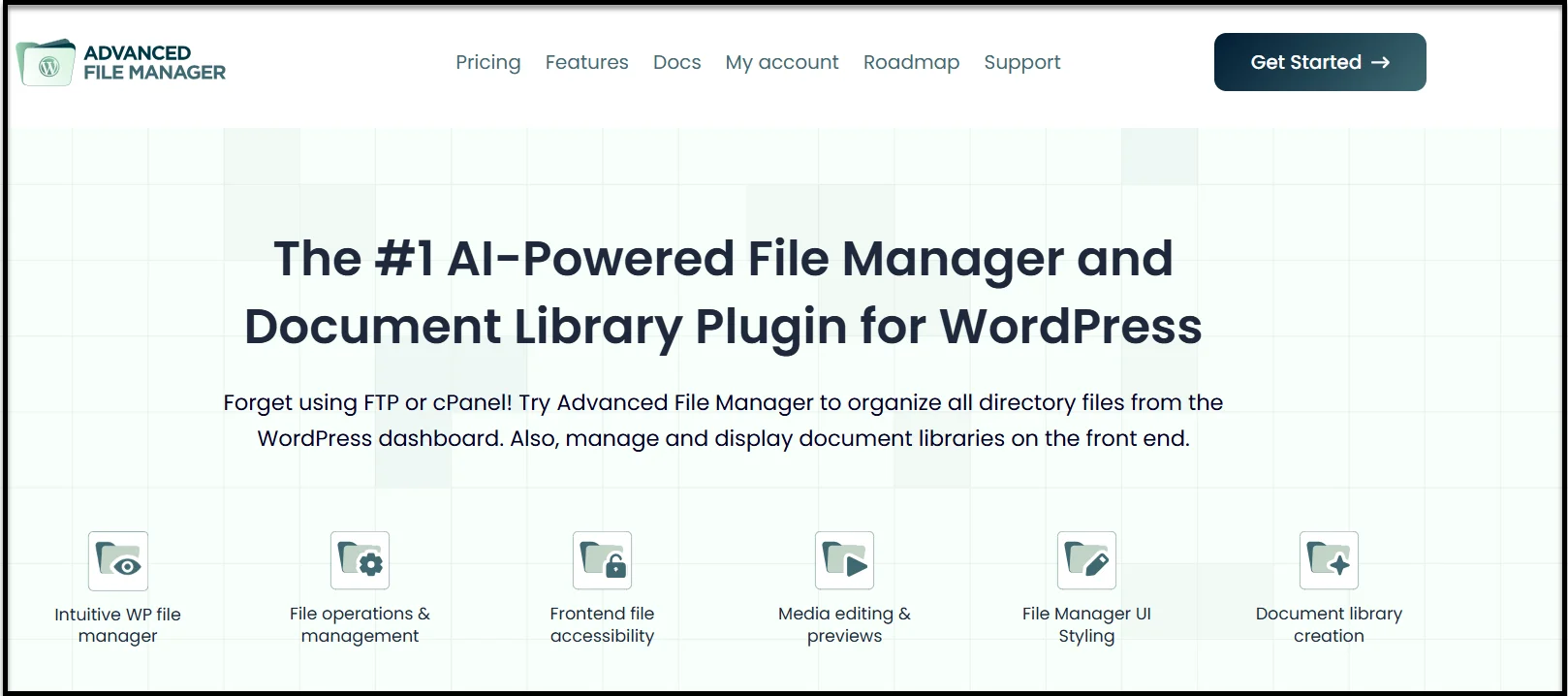Open the Features menu item

pos(587,62)
